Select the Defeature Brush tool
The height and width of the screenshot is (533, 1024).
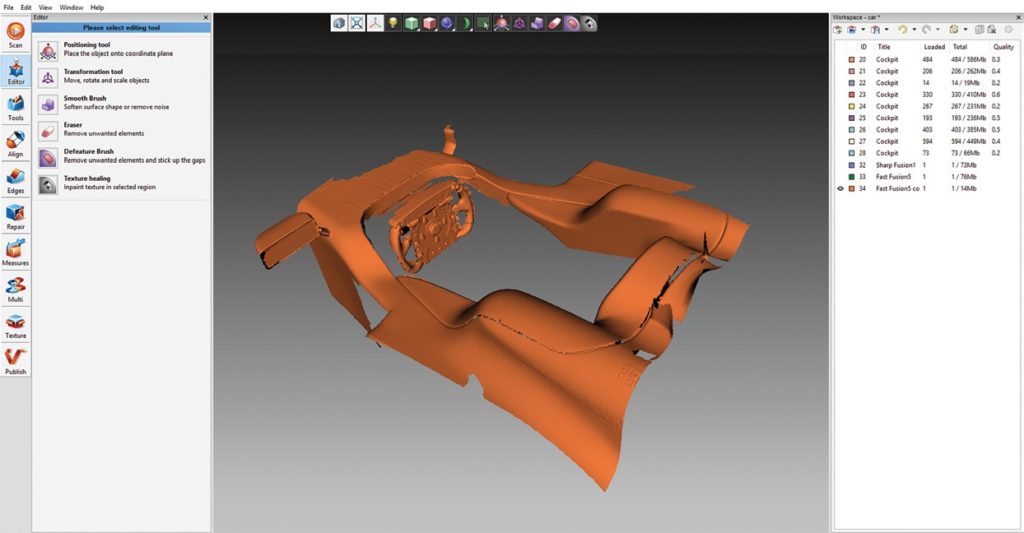click(48, 156)
